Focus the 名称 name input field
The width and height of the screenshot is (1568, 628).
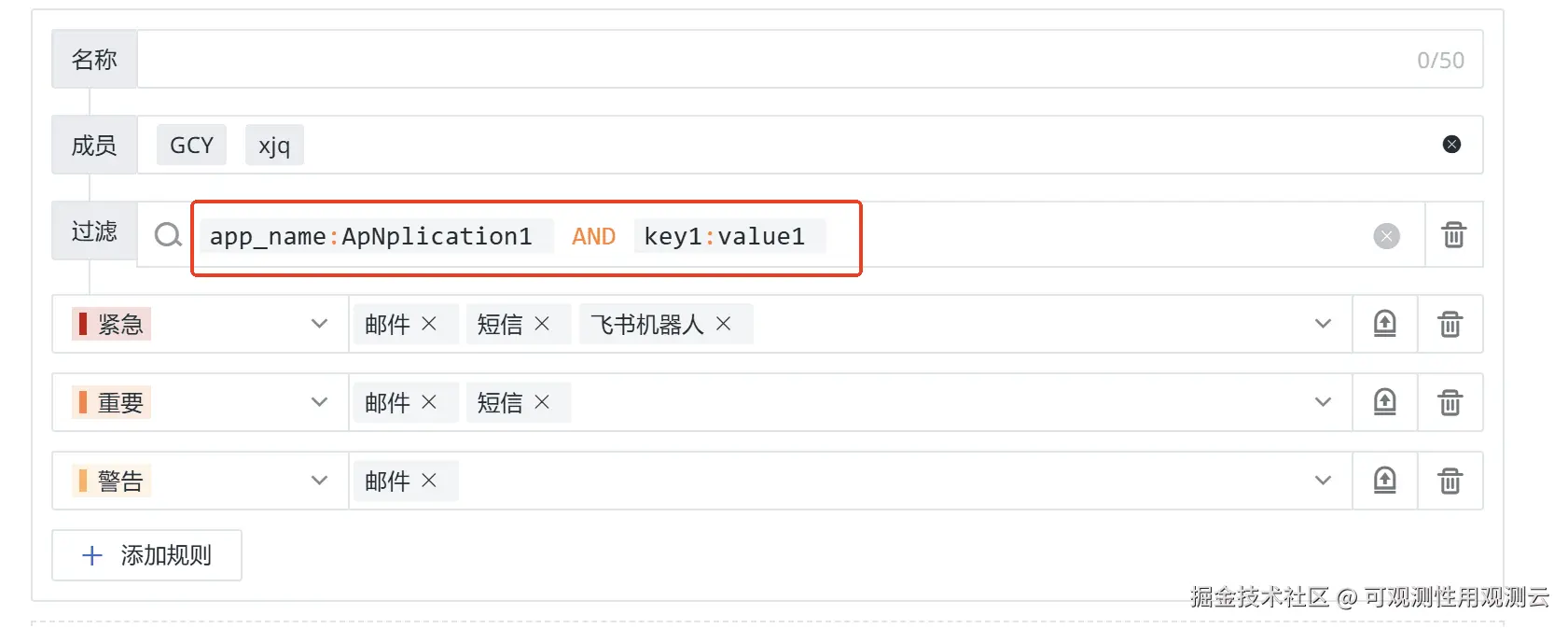(810, 59)
